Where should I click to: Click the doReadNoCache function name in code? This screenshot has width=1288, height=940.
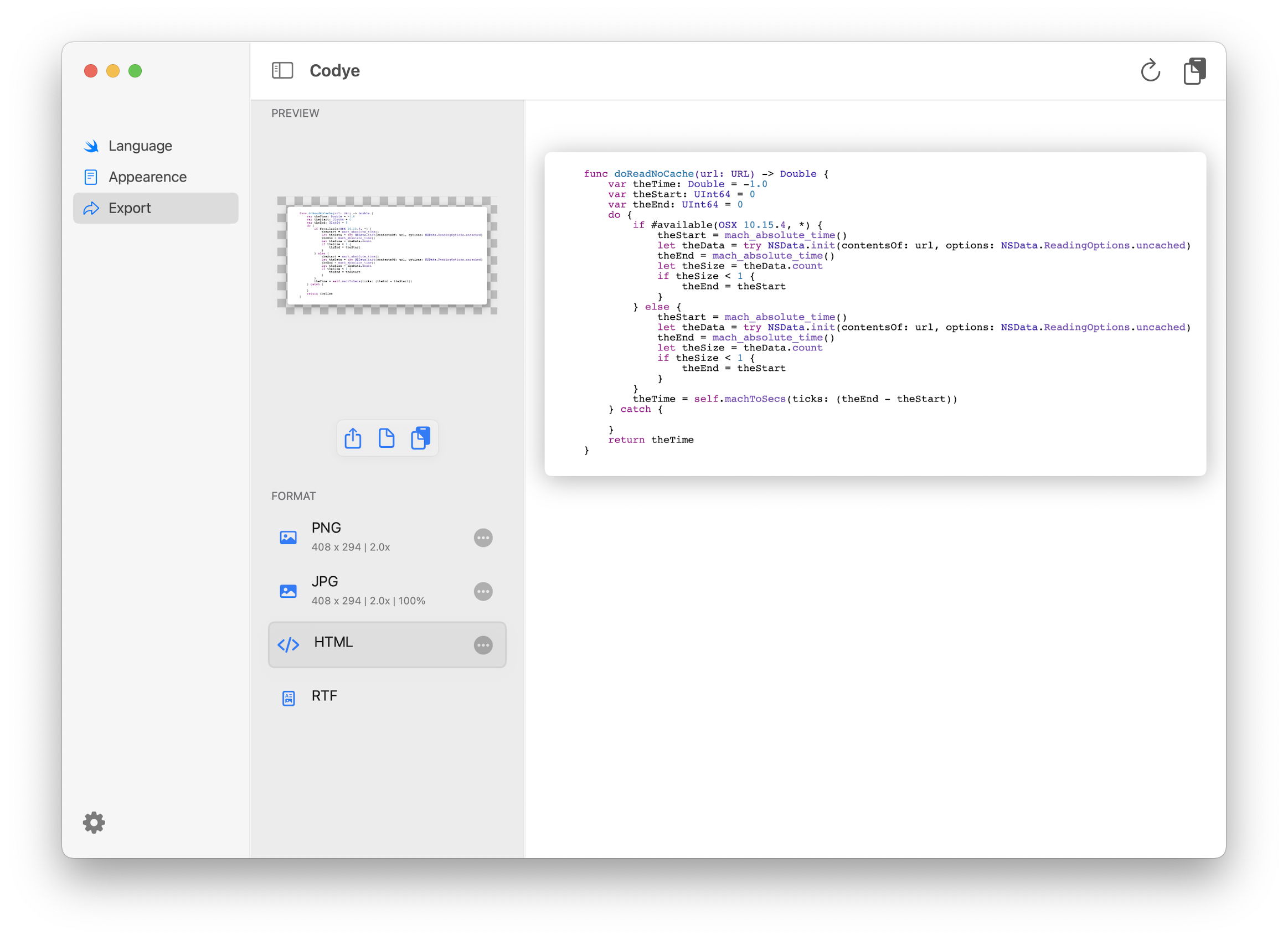click(x=653, y=173)
